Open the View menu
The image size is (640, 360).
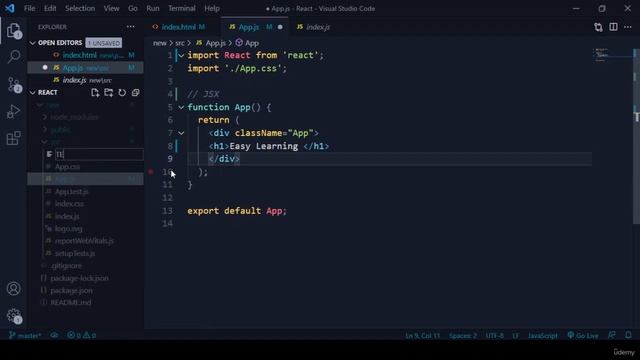click(111, 8)
